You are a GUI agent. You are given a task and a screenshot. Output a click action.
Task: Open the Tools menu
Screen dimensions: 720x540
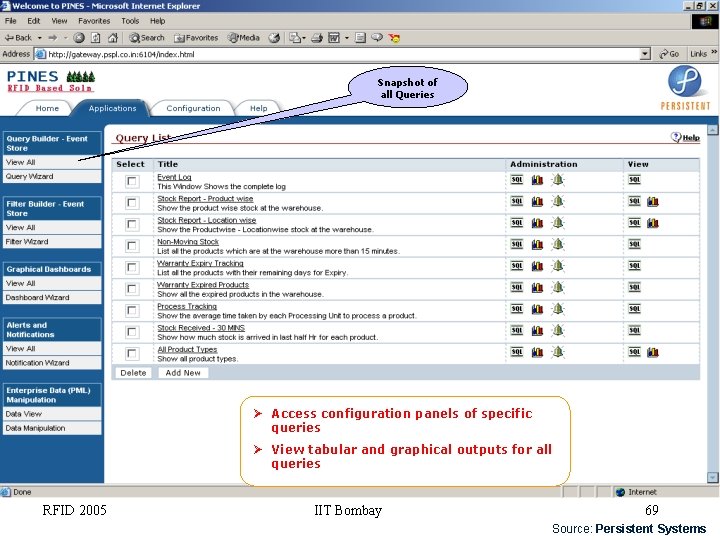pyautogui.click(x=130, y=21)
